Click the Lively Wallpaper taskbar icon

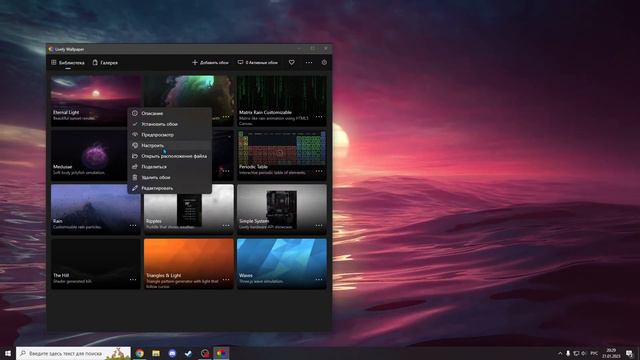click(x=221, y=353)
